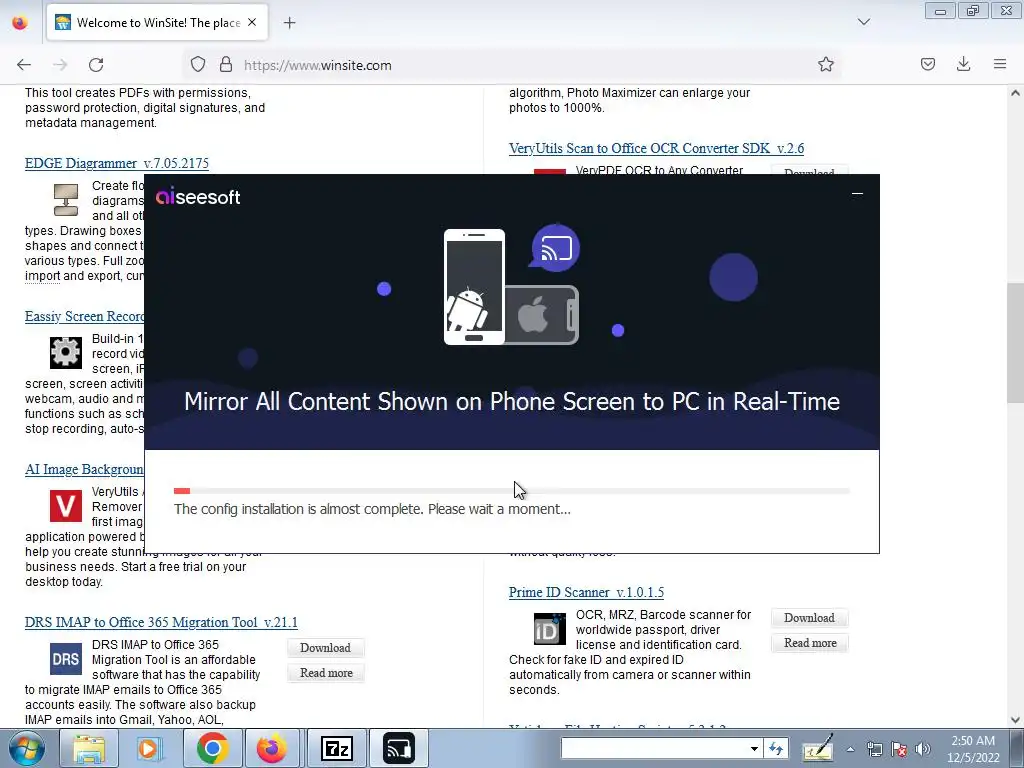Open 7-Zip from the taskbar
The image size is (1024, 768).
(x=337, y=748)
